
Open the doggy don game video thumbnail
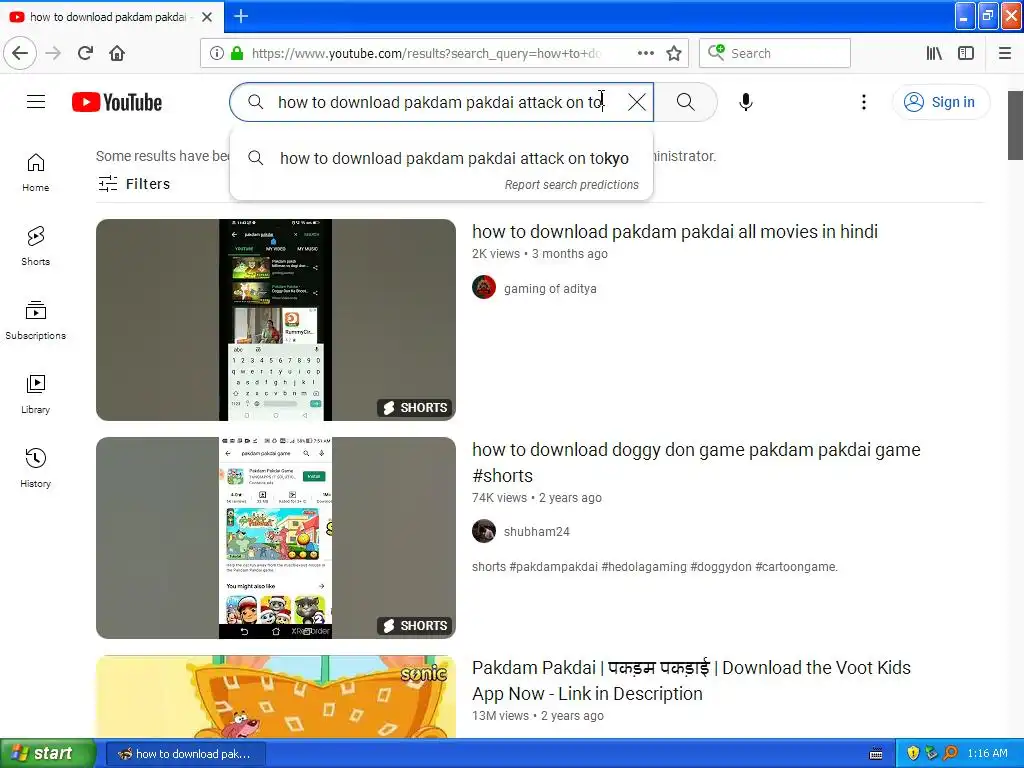276,537
